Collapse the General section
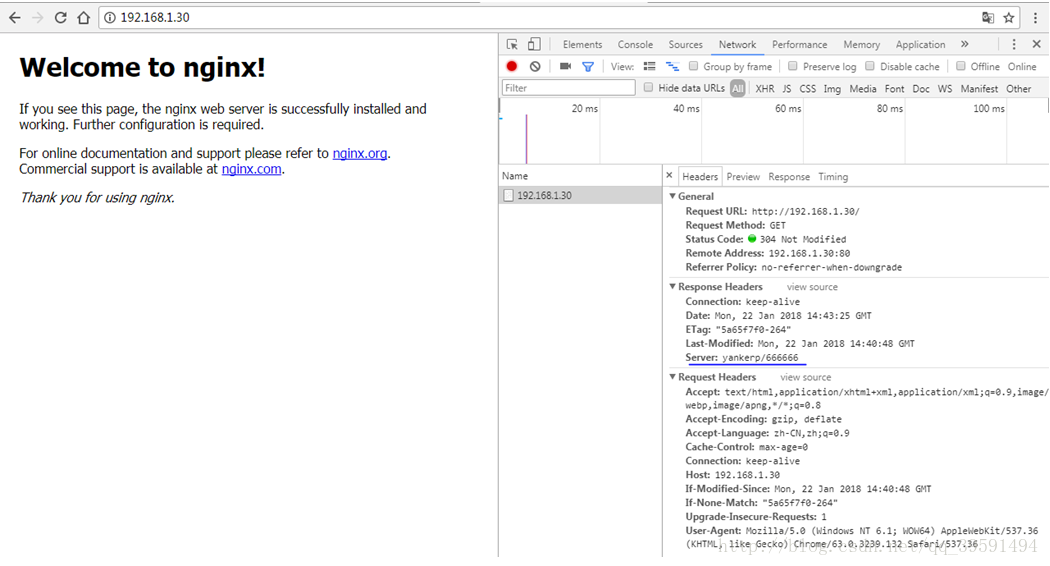Image resolution: width=1050 pixels, height=566 pixels. point(673,197)
